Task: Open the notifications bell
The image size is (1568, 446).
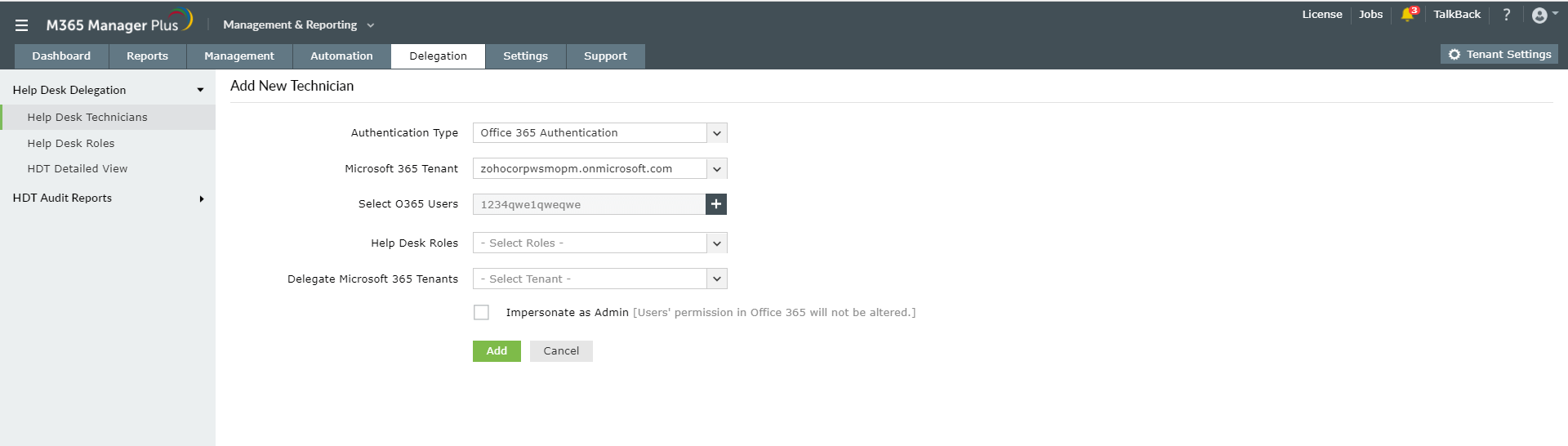Action: tap(1407, 15)
